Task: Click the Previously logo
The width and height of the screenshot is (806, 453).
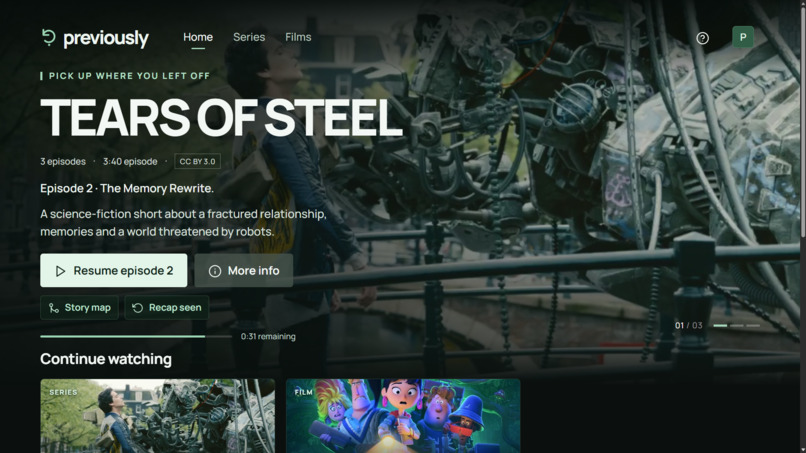Action: tap(95, 38)
